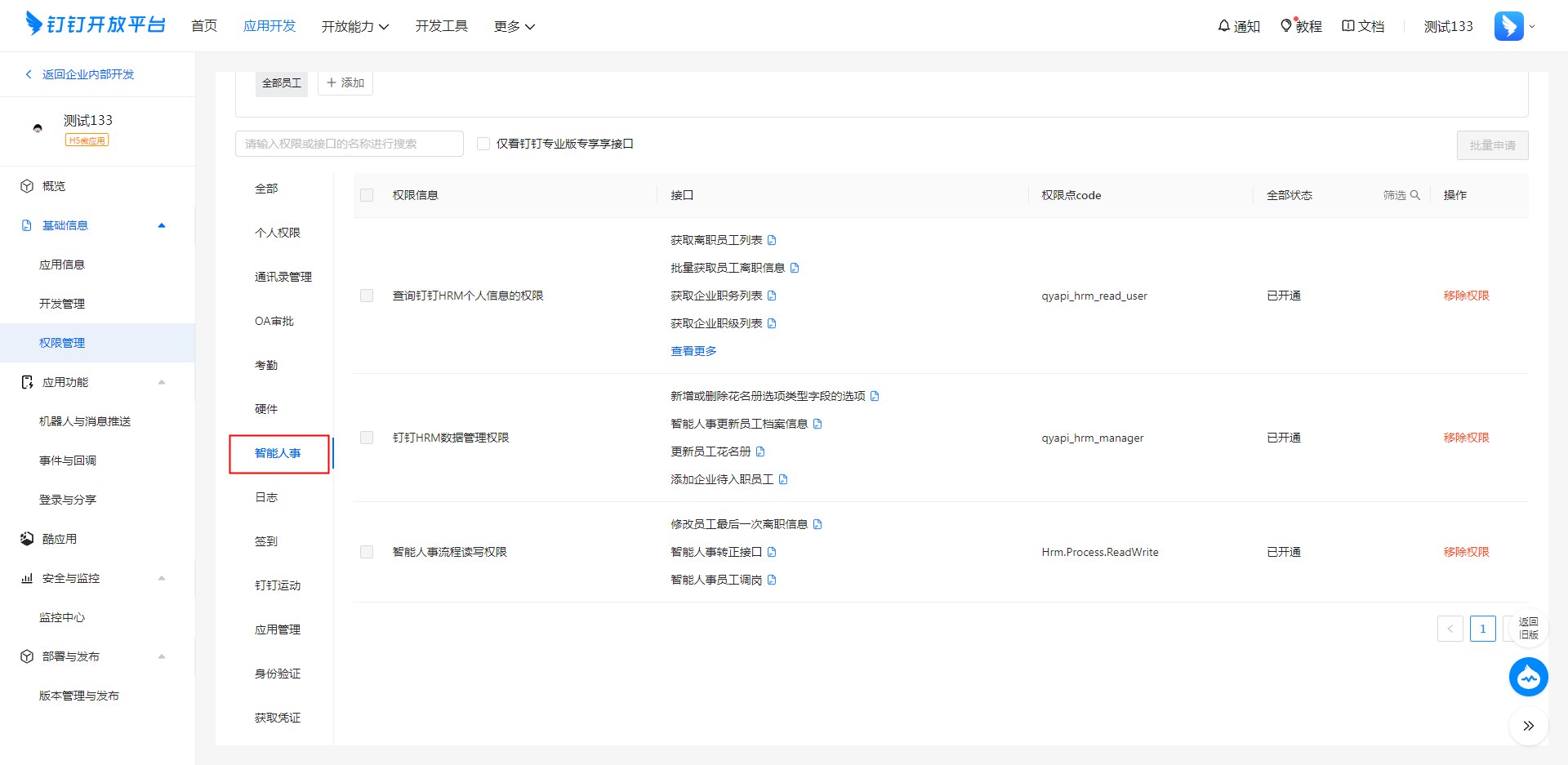This screenshot has width=1568, height=765.
Task: Click the permission name search input field
Action: (349, 144)
